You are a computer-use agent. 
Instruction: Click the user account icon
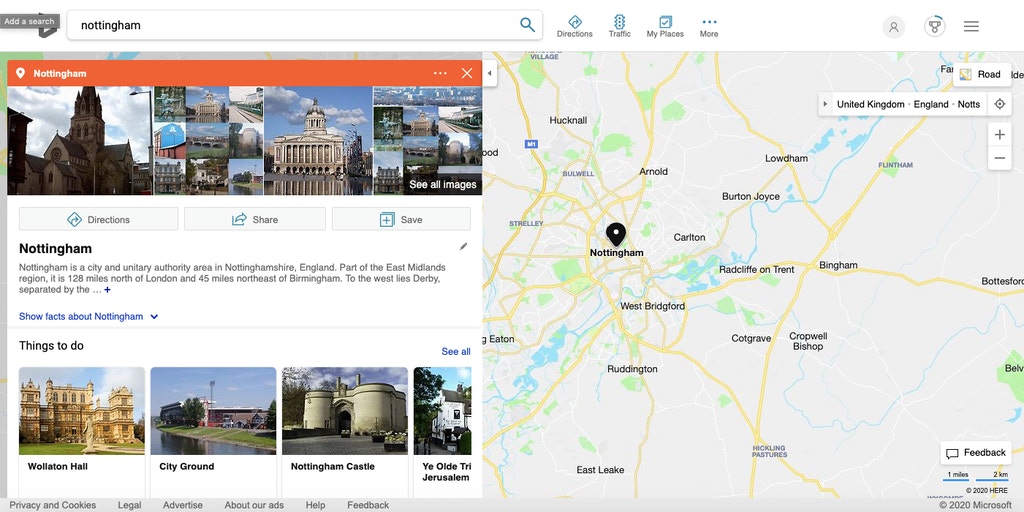[893, 27]
